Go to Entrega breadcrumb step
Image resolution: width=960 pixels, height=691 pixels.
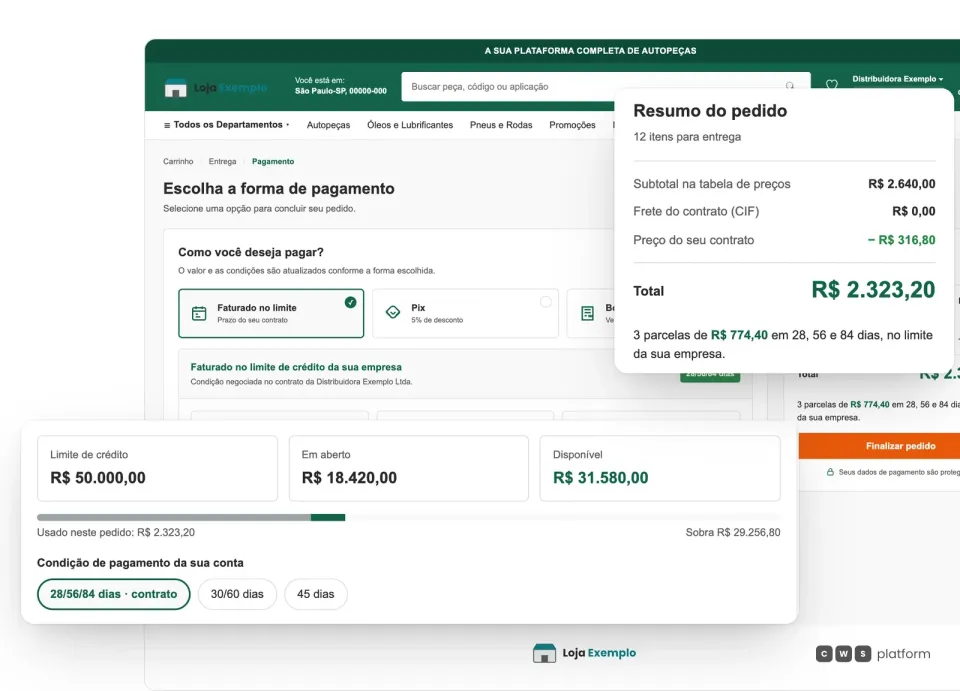[x=222, y=162]
